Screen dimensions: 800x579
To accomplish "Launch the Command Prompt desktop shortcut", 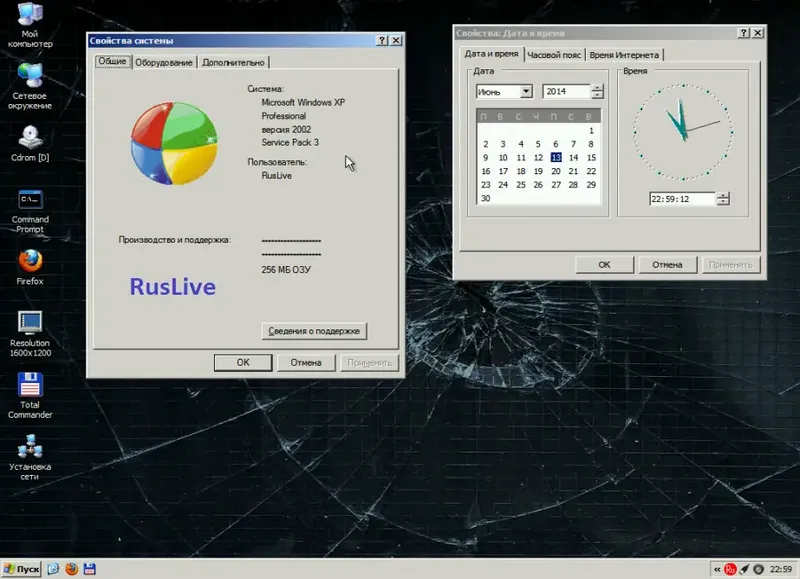I will (x=30, y=212).
